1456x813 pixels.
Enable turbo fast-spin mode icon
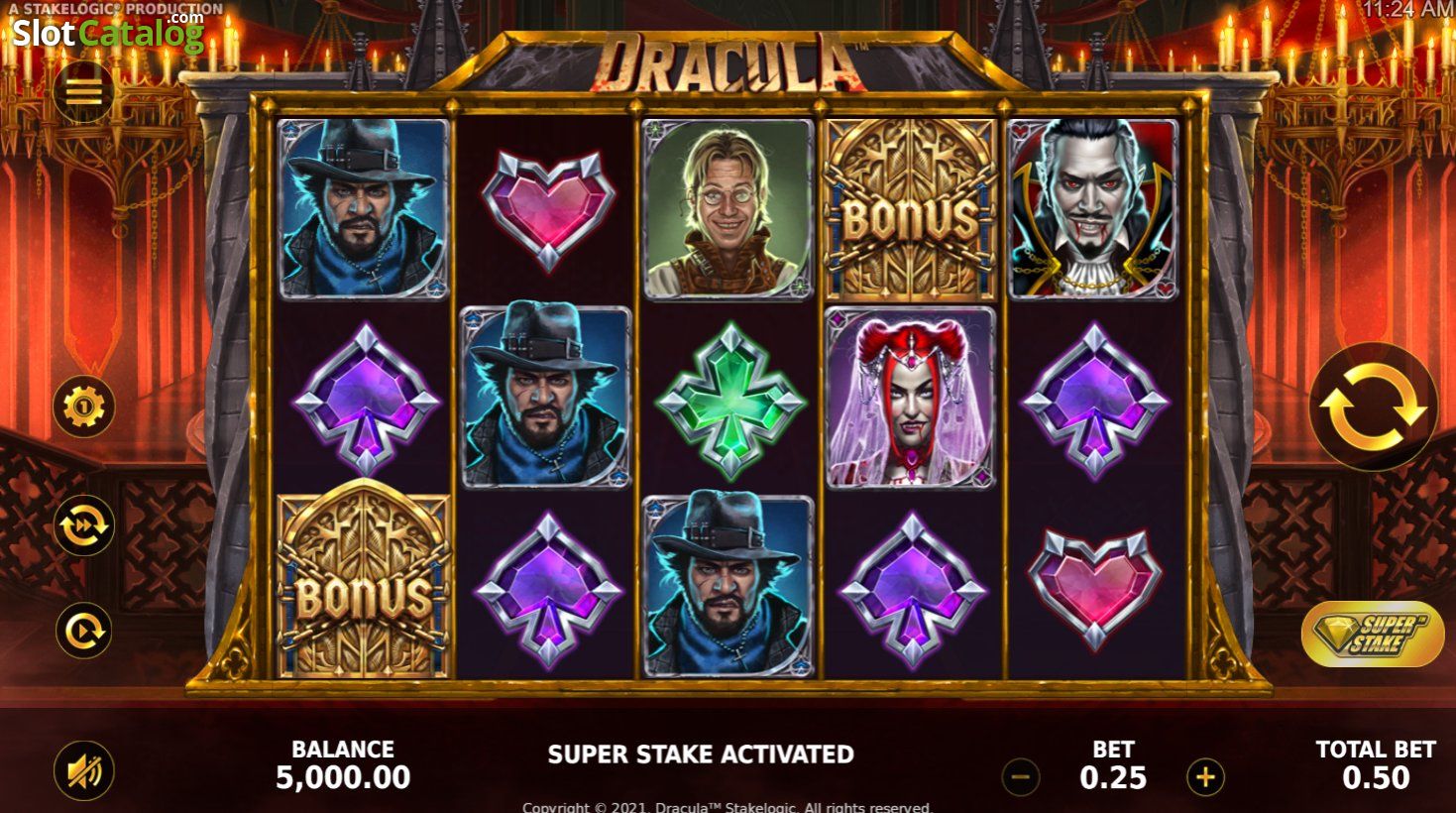(x=84, y=524)
